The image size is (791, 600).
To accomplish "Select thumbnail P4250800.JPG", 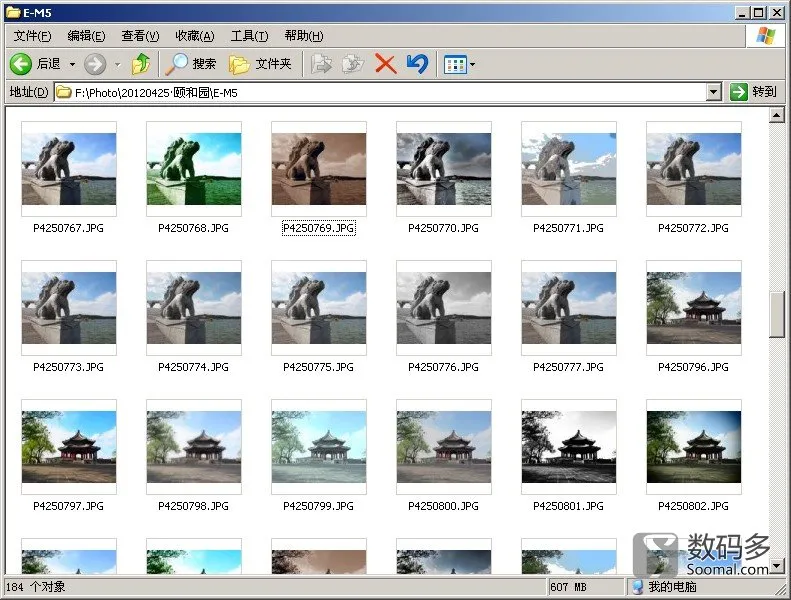I will click(x=444, y=447).
